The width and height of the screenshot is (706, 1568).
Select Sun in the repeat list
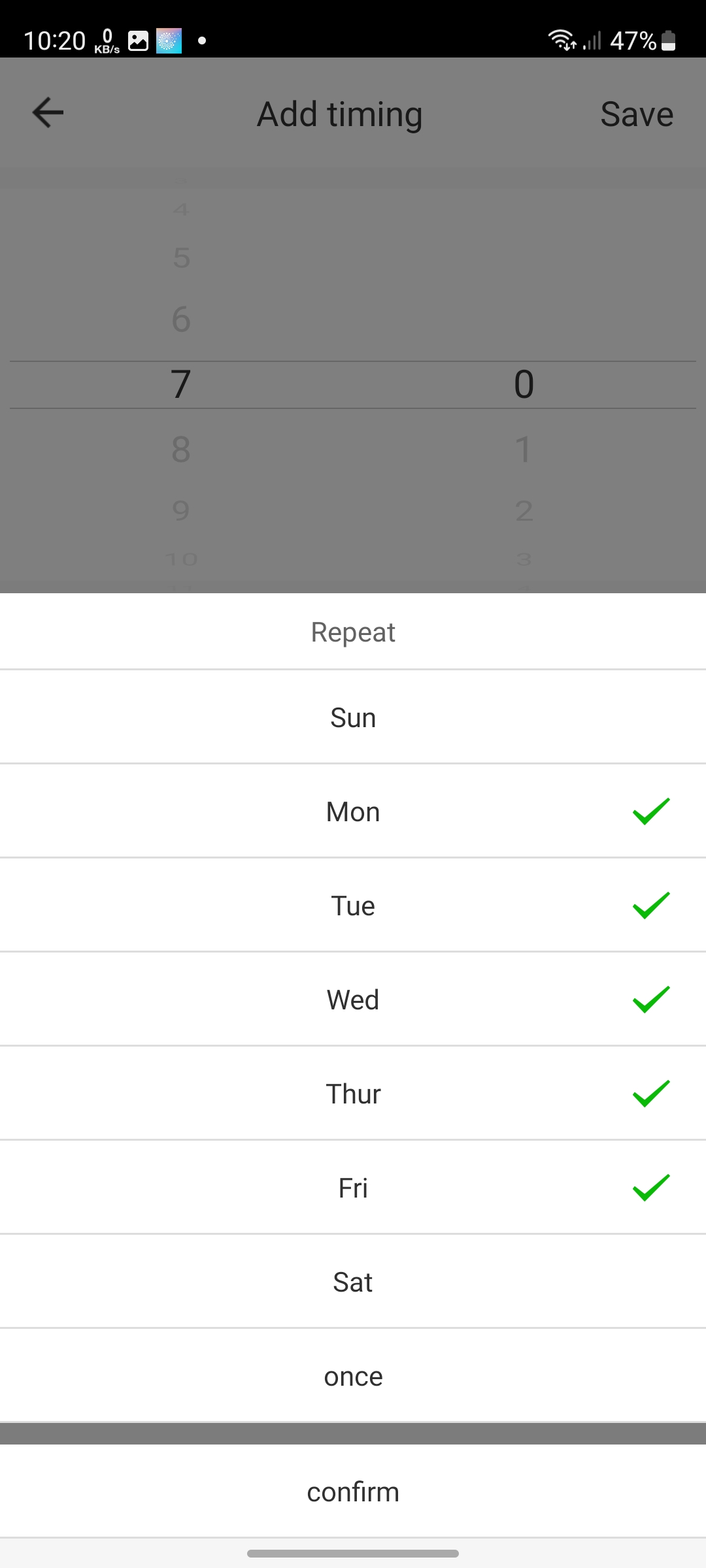(x=353, y=717)
